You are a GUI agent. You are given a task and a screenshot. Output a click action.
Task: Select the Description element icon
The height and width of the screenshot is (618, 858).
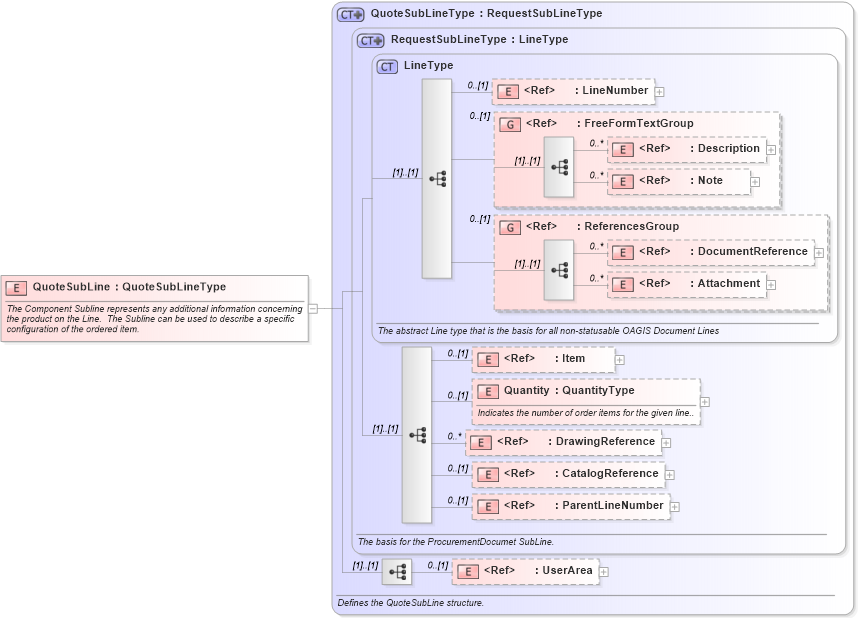[x=622, y=149]
